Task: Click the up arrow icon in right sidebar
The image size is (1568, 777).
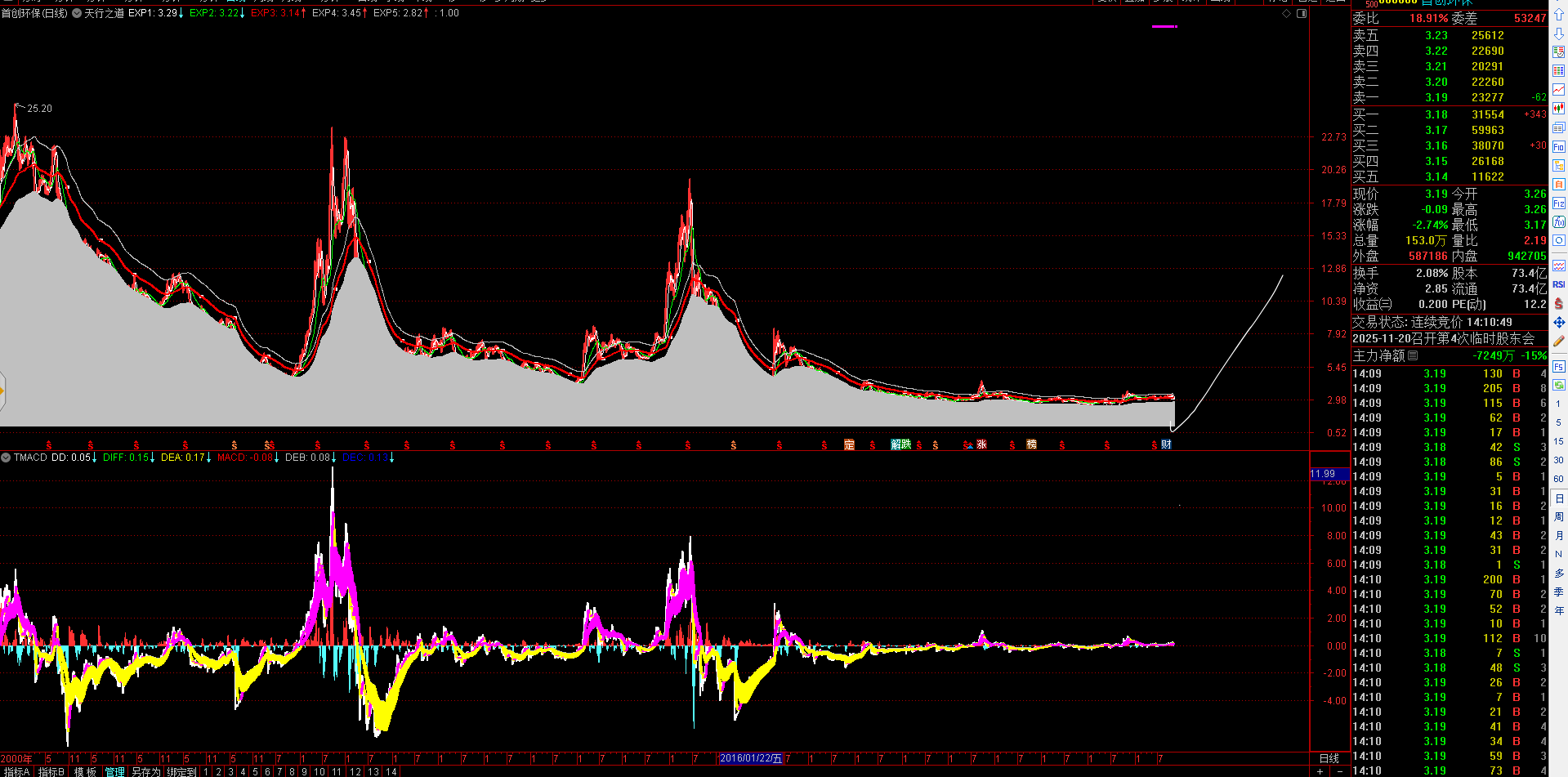Action: [x=1558, y=15]
